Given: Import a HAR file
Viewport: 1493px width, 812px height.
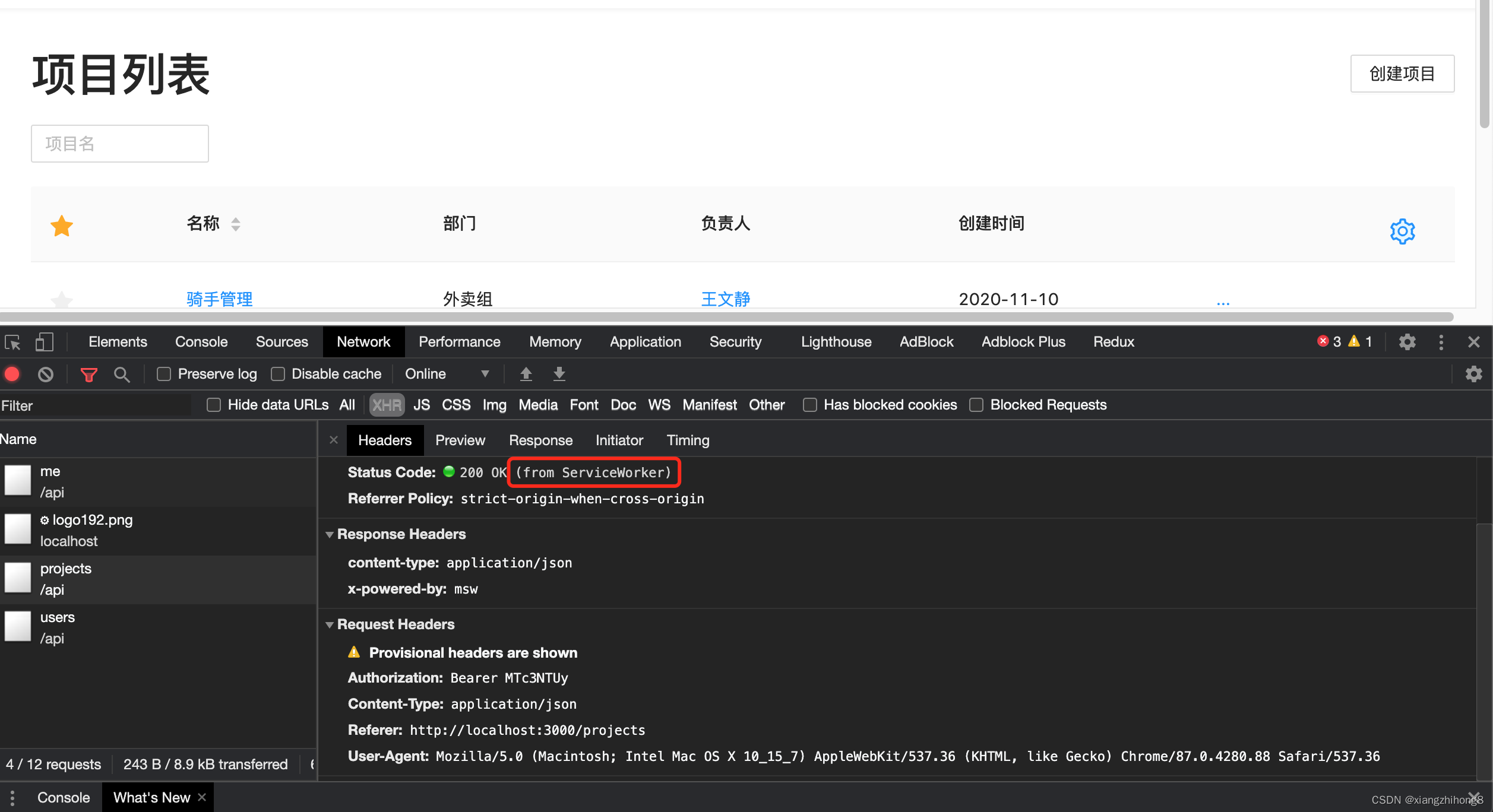Looking at the screenshot, I should click(x=525, y=374).
